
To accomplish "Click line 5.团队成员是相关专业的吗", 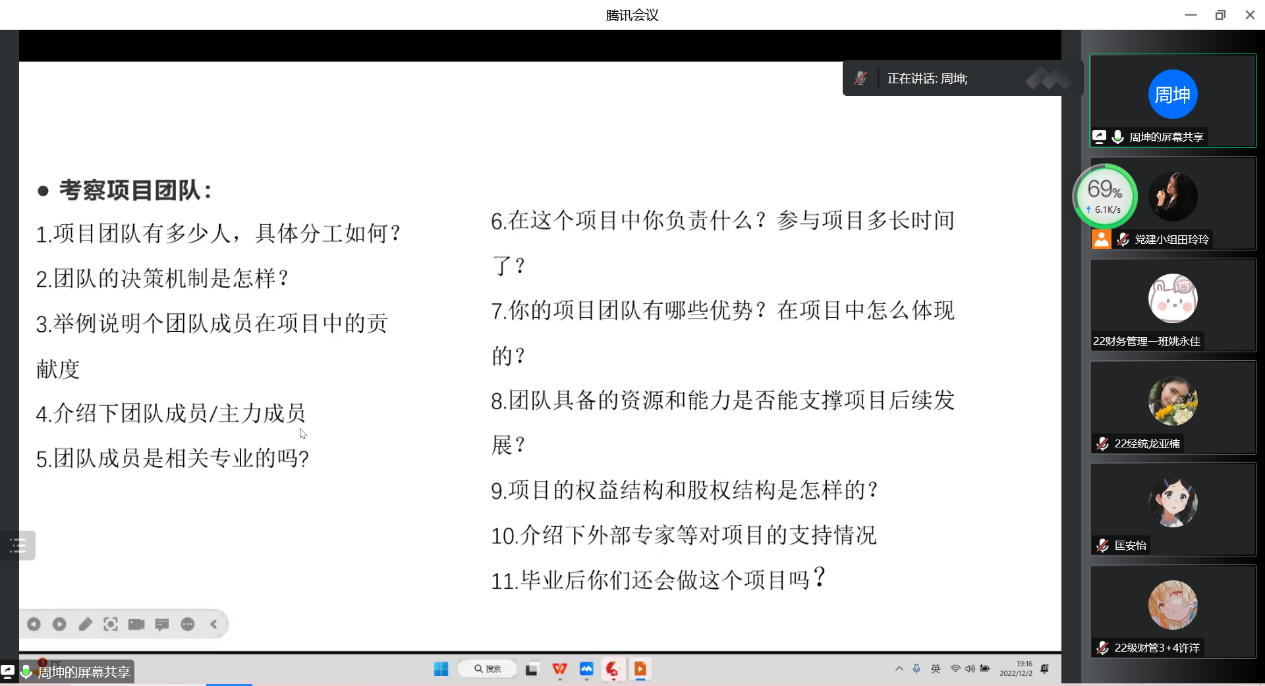I will [173, 459].
